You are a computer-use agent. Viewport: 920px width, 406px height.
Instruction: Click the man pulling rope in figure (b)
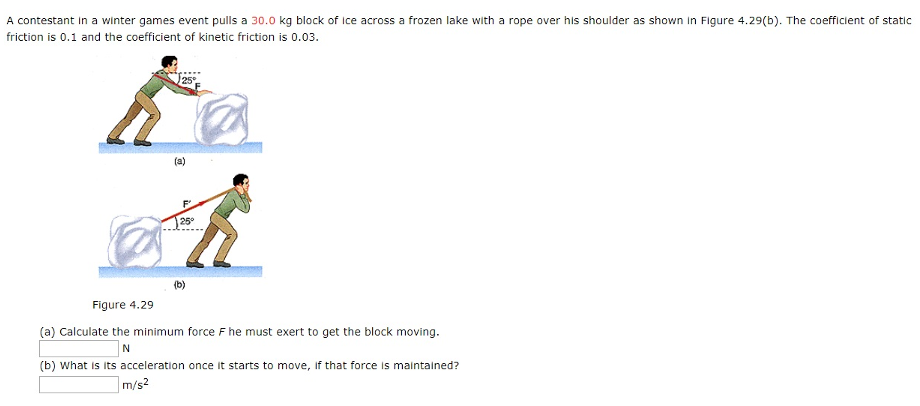tap(220, 220)
